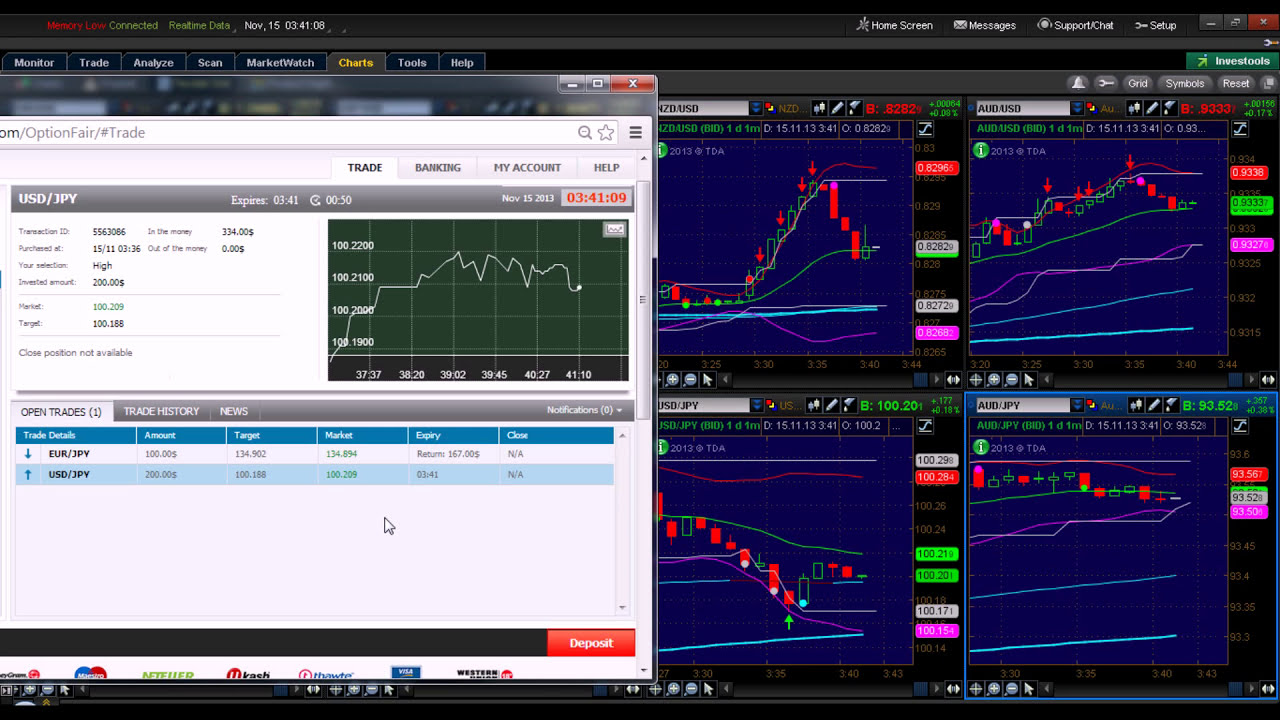
Task: Open the Grid layout selector
Action: (x=1138, y=83)
